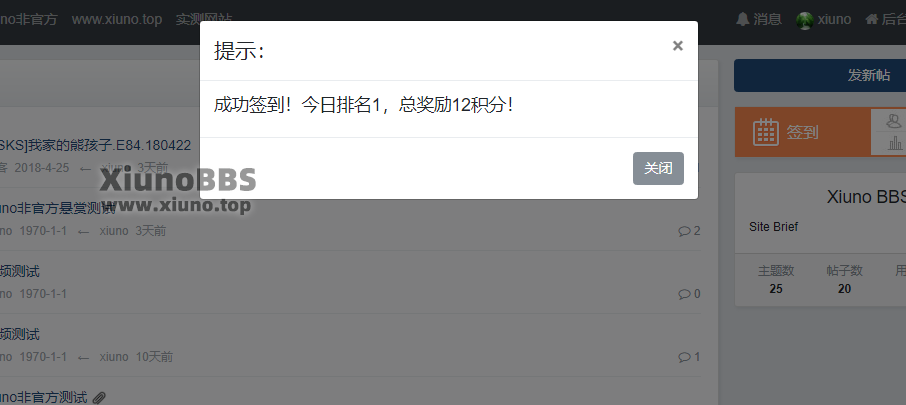The image size is (906, 405).
Task: Click the user icon beside 签到
Action: tap(894, 121)
